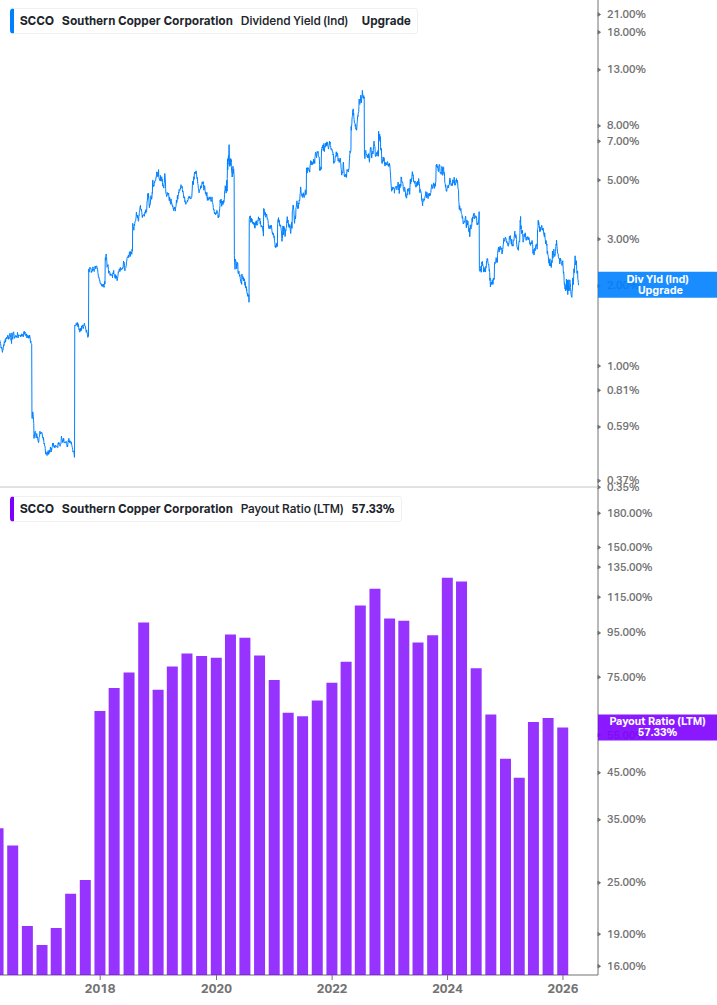Click the blue color bar beside SCCO top legend
The image size is (717, 1005).
(10, 20)
